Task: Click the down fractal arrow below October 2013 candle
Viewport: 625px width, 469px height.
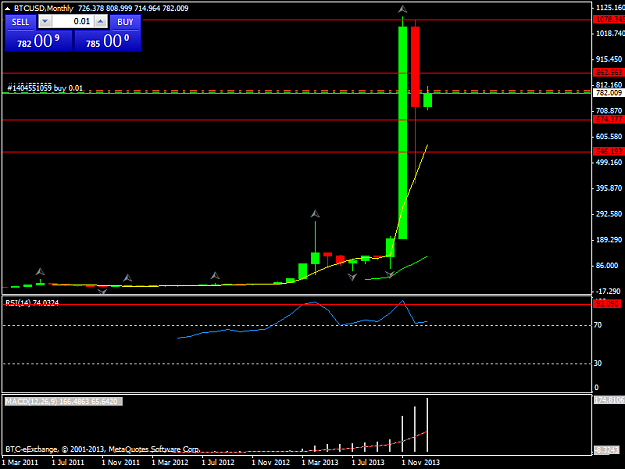Action: tap(390, 274)
